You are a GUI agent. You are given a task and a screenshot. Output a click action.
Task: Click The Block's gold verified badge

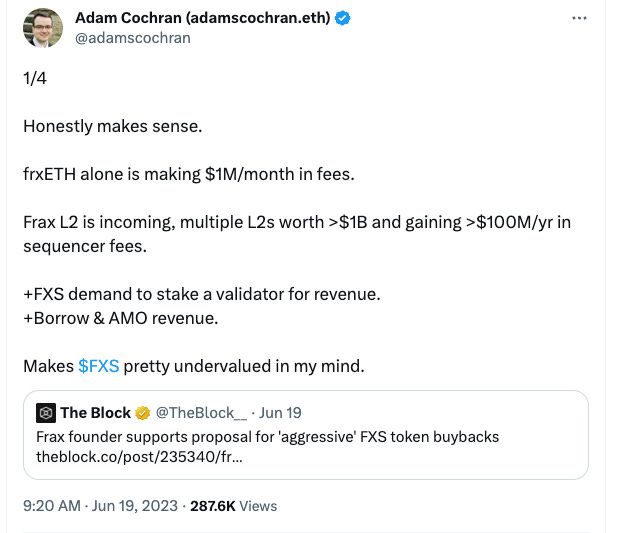point(142,413)
